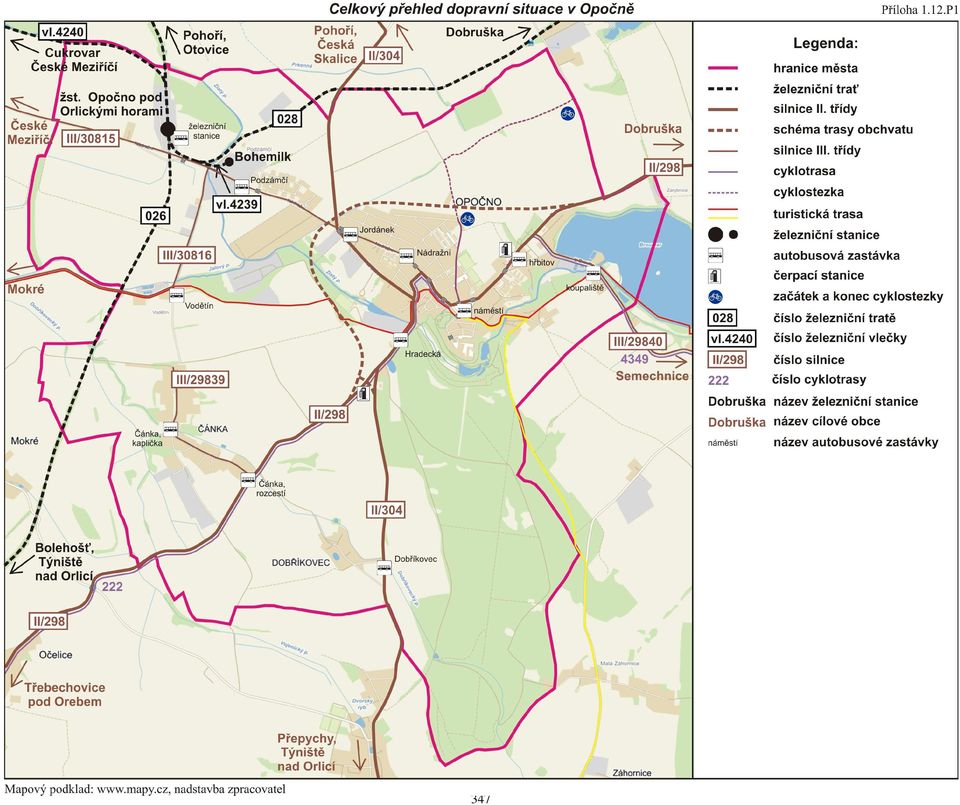
Task: Click the bus stop icon by železniční stanice
Action: (181, 137)
